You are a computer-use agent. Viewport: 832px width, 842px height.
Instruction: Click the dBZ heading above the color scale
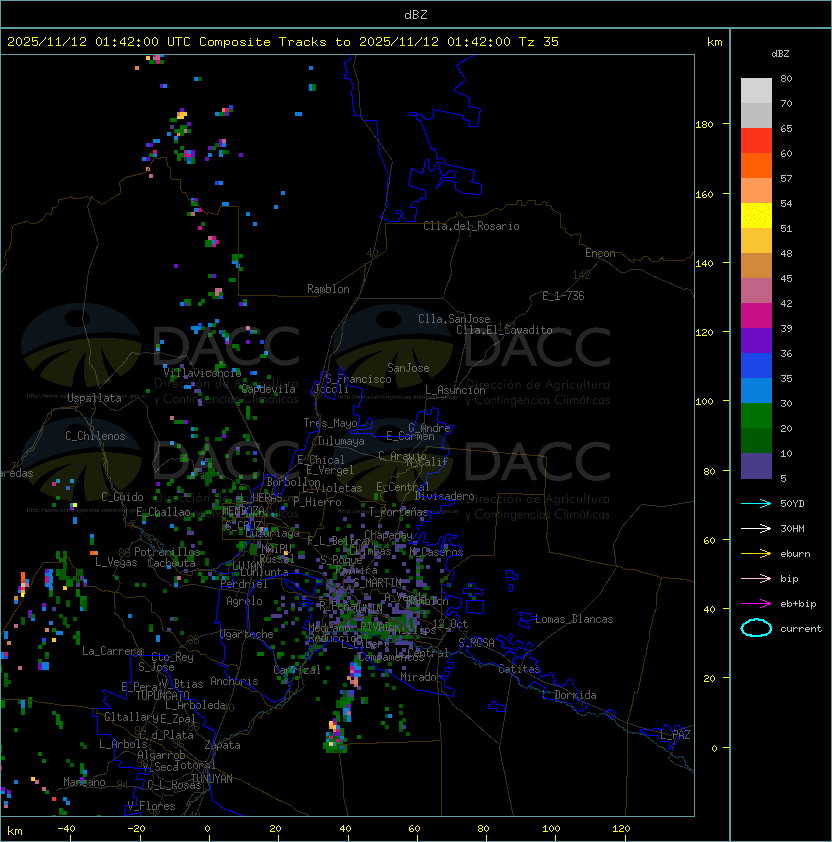point(780,54)
